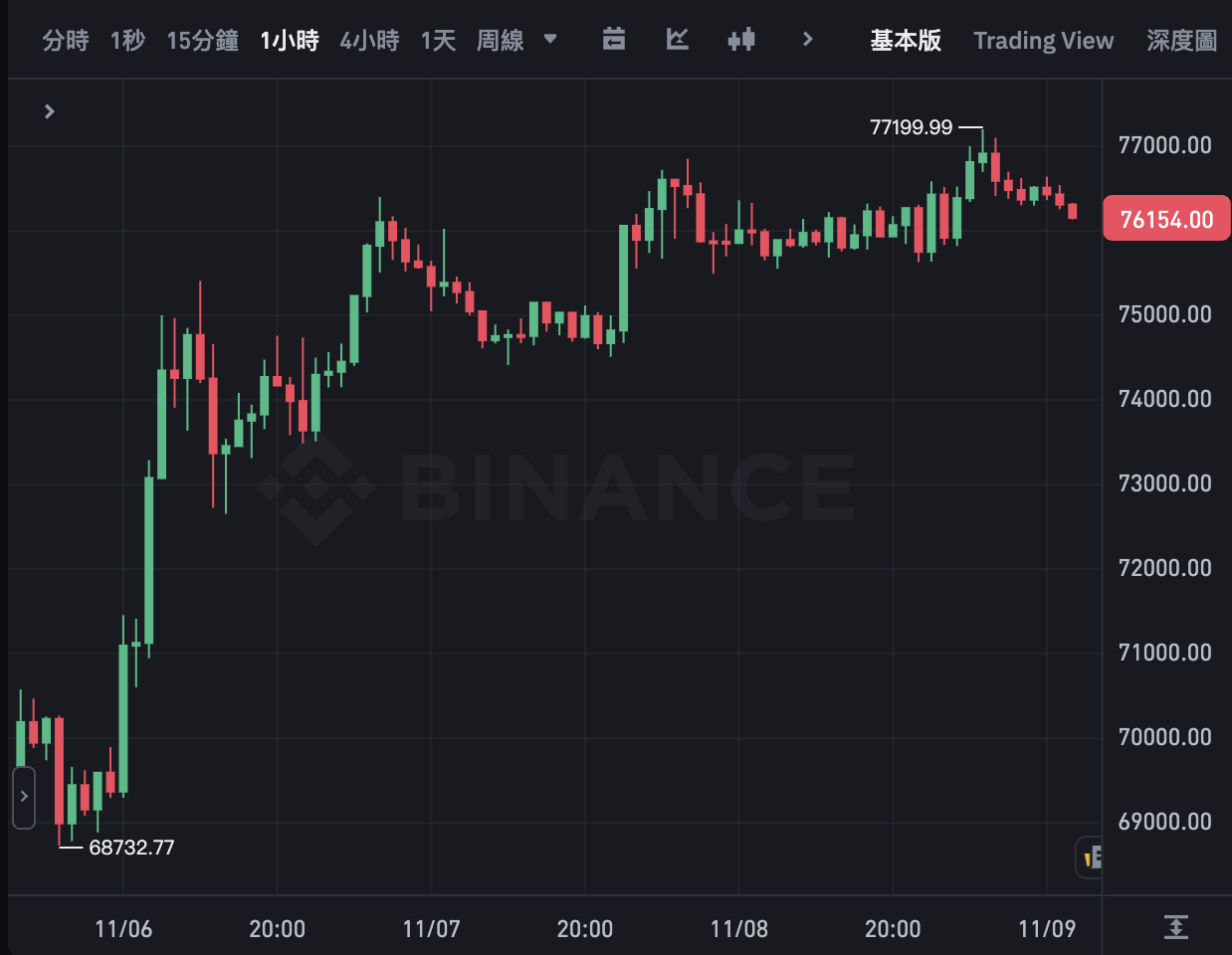Click the 76154.00 current price label

pyautogui.click(x=1166, y=219)
